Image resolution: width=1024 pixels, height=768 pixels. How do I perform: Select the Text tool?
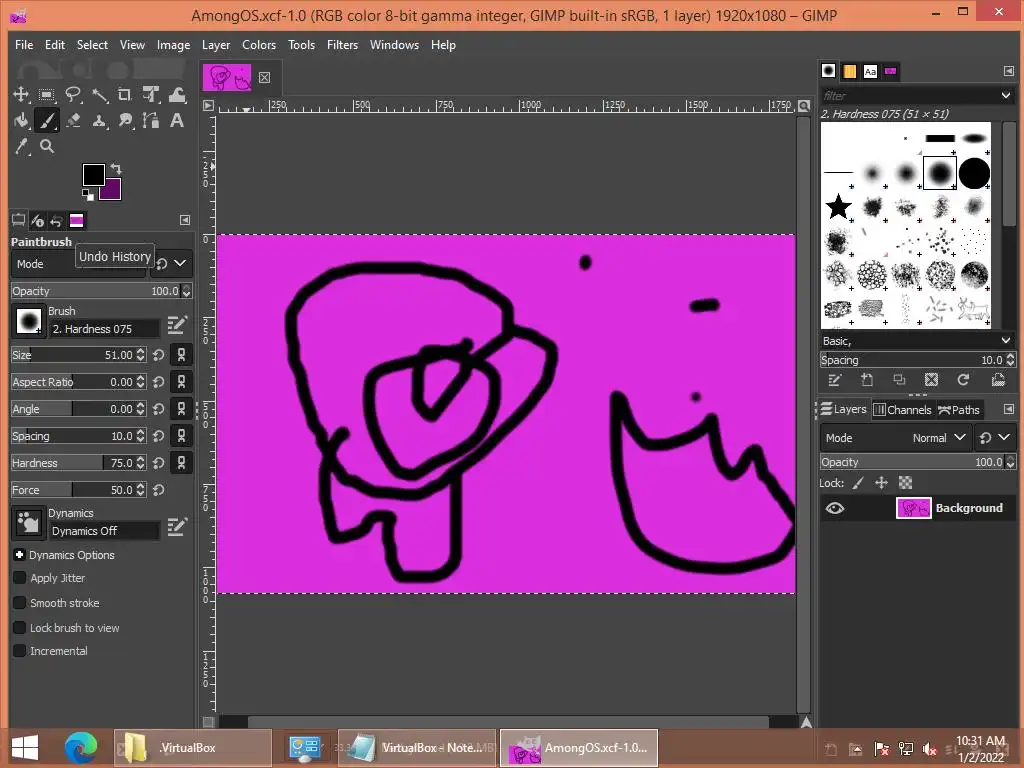point(177,121)
